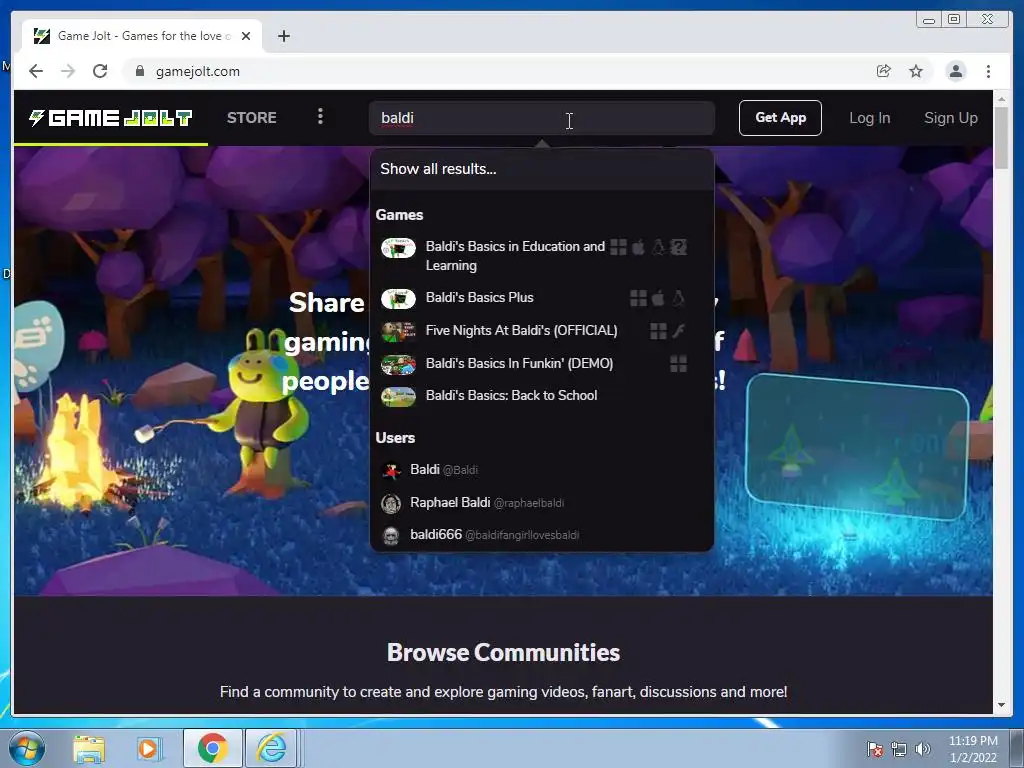This screenshot has height=768, width=1024.
Task: Open the STORE section
Action: coord(251,118)
